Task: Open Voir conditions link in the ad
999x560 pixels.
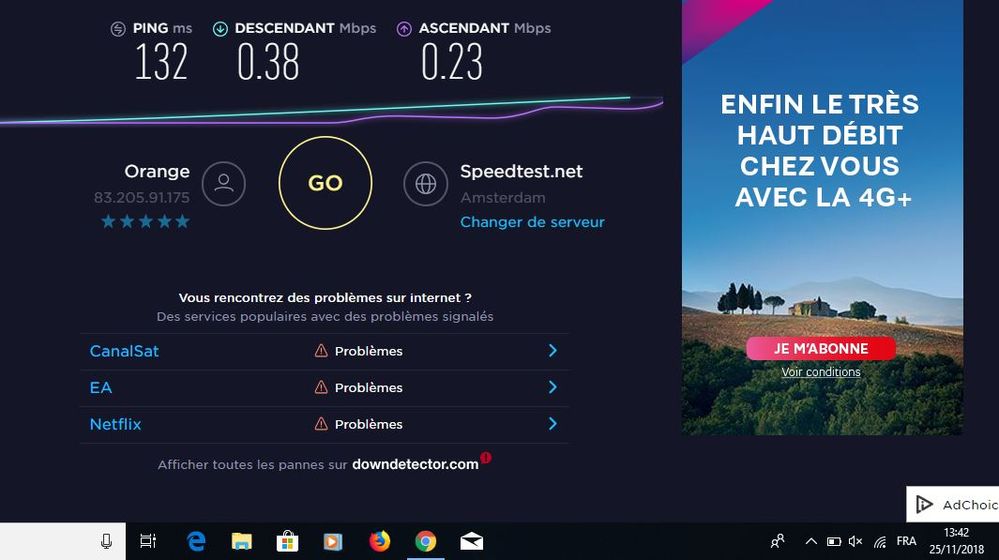Action: point(821,372)
